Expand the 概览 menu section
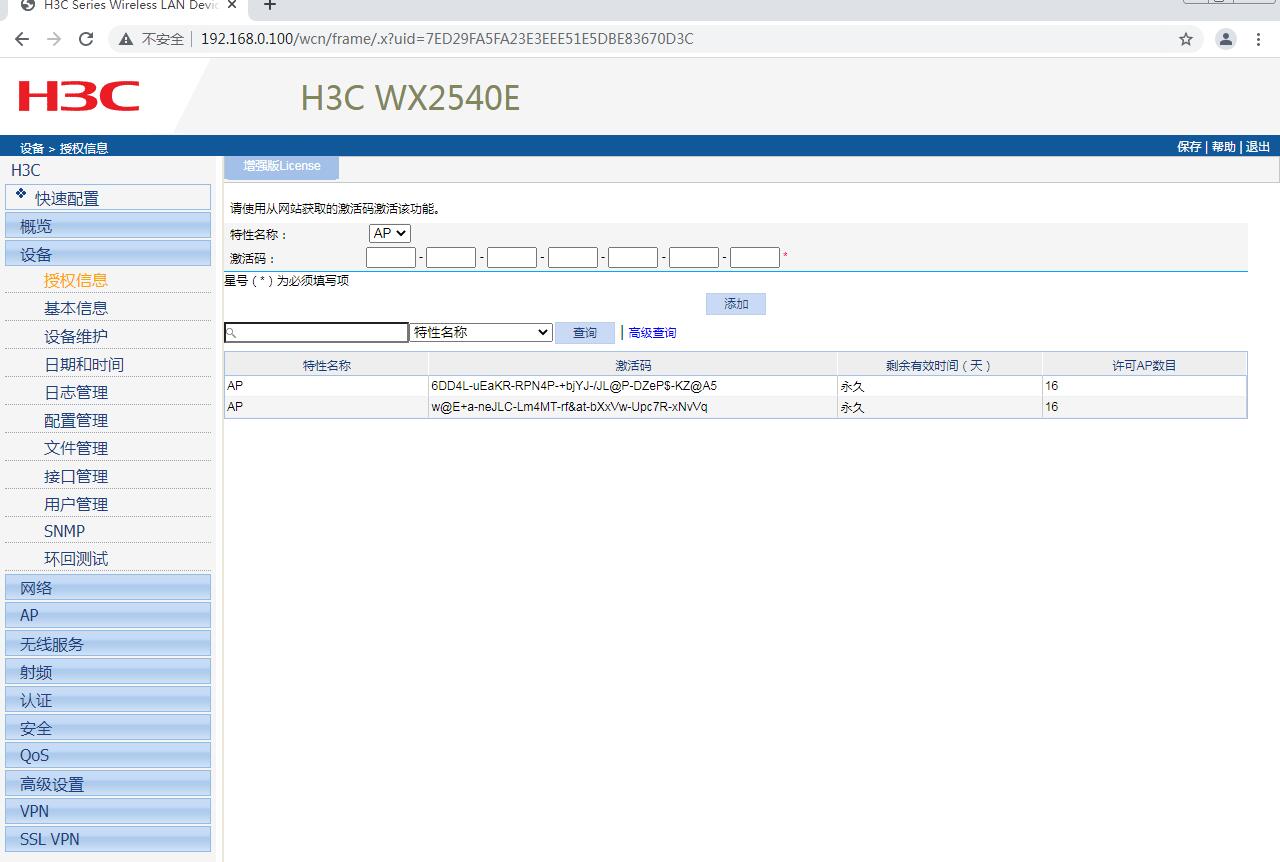This screenshot has width=1280, height=862. 108,226
